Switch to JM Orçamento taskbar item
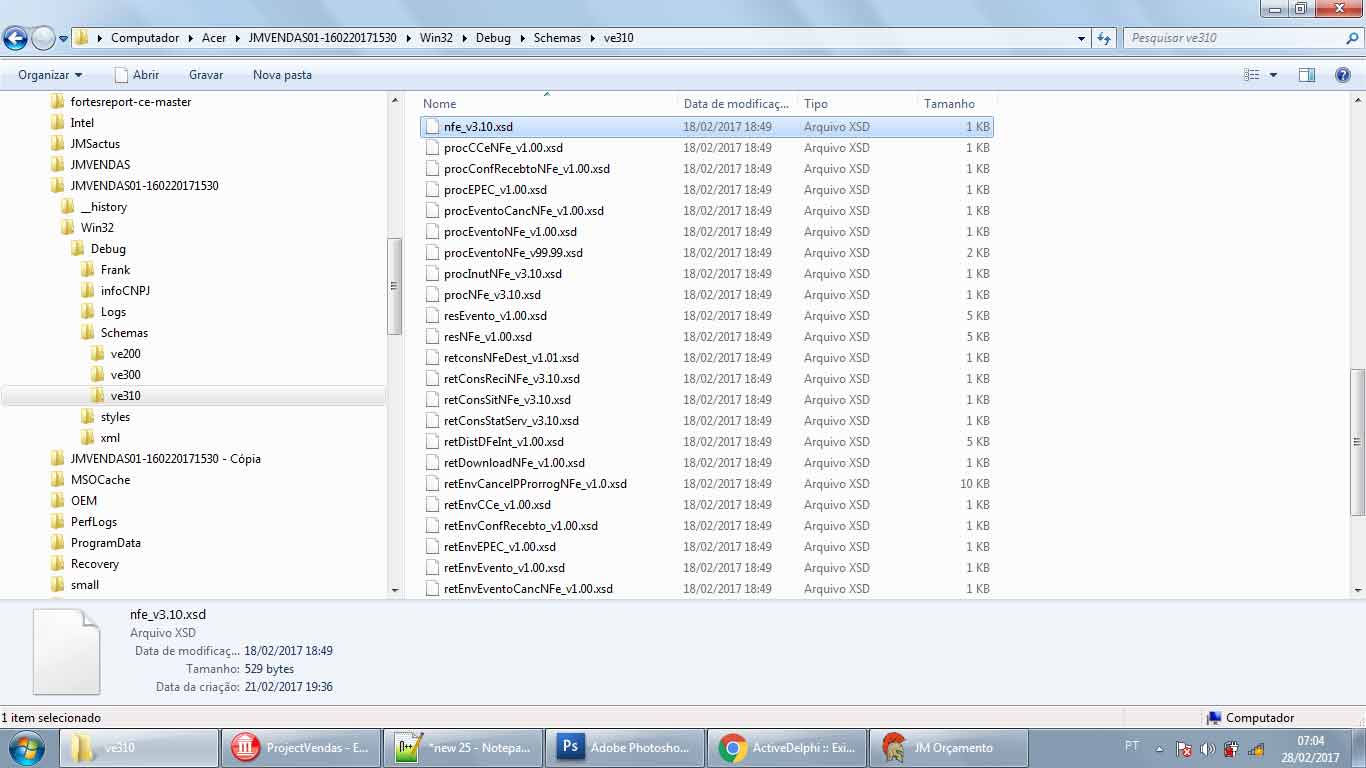This screenshot has width=1366, height=768. coord(948,748)
